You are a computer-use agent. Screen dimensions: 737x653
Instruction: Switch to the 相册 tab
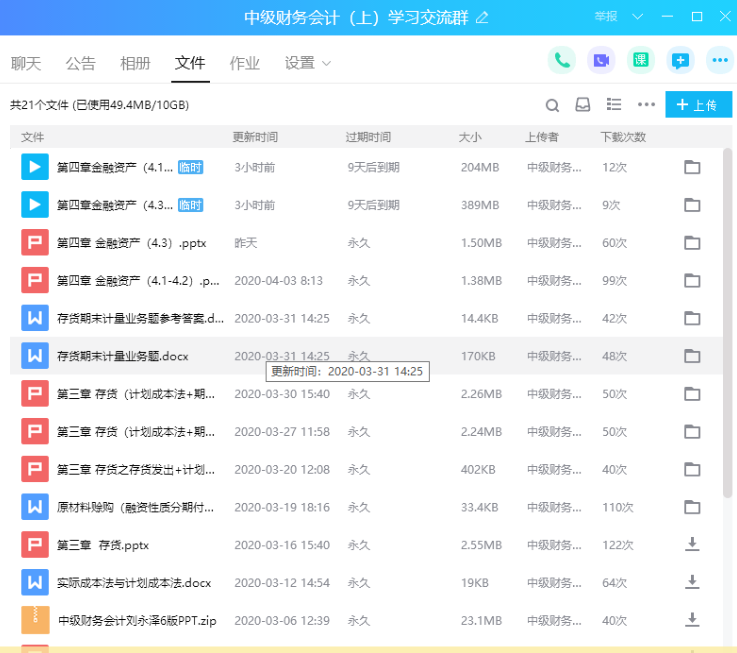[x=135, y=63]
